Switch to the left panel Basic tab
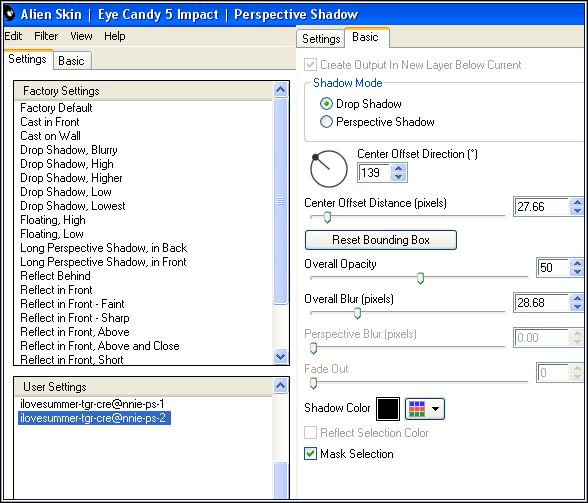The height and width of the screenshot is (503, 588). (71, 61)
